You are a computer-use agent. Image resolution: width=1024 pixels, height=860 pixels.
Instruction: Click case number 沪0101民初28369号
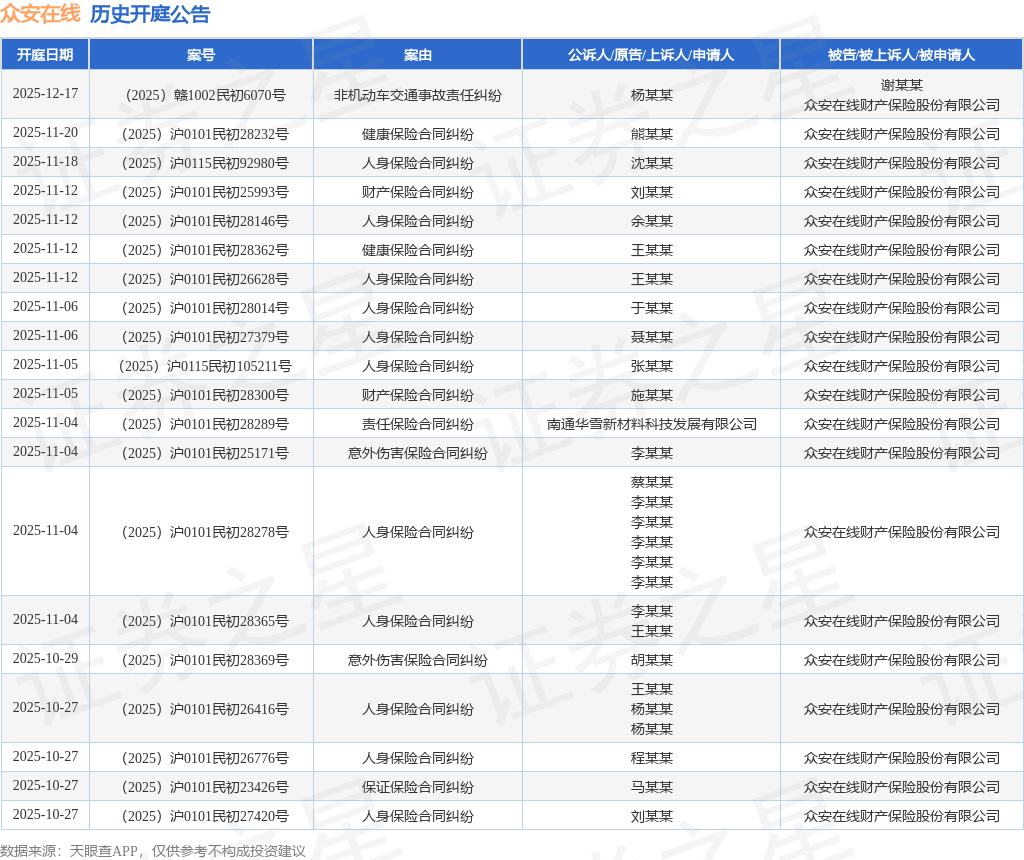tap(206, 660)
